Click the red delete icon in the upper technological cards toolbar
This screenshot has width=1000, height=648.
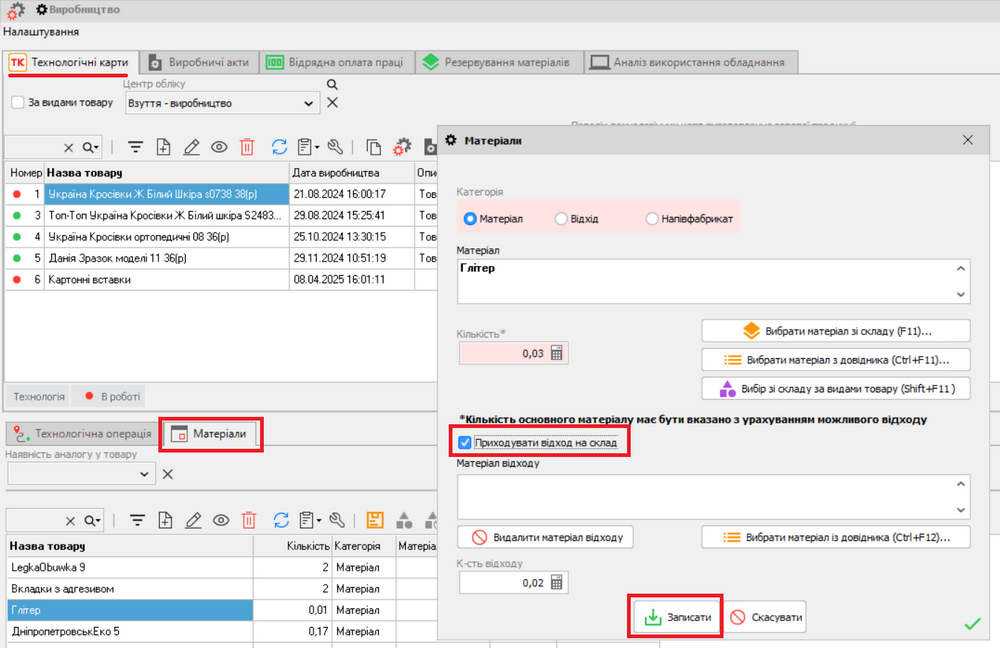tap(248, 147)
